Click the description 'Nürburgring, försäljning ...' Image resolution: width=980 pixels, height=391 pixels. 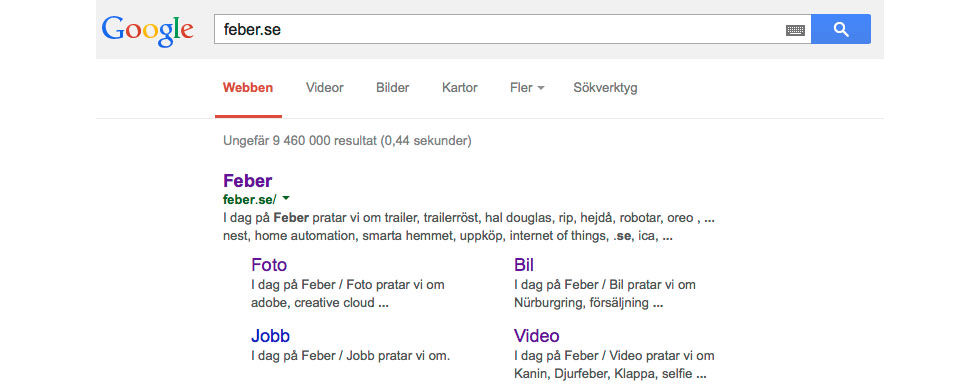click(589, 304)
